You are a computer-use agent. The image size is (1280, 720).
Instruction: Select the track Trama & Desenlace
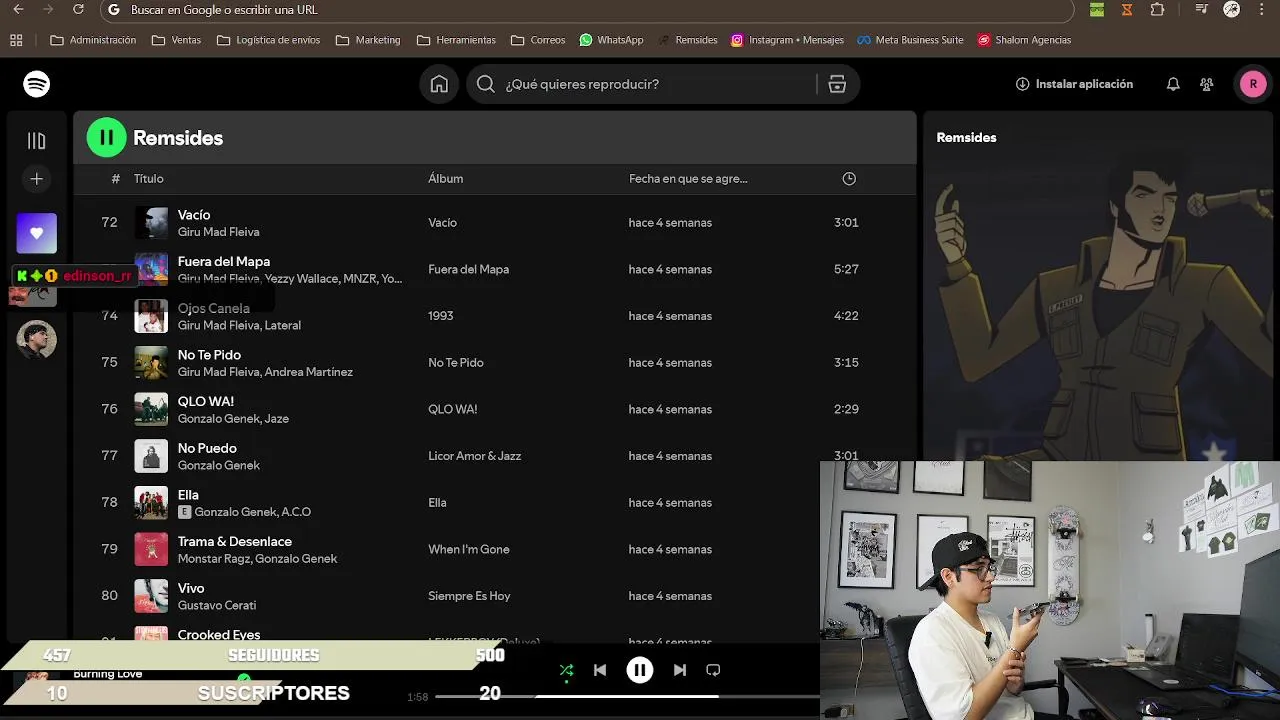(x=235, y=542)
